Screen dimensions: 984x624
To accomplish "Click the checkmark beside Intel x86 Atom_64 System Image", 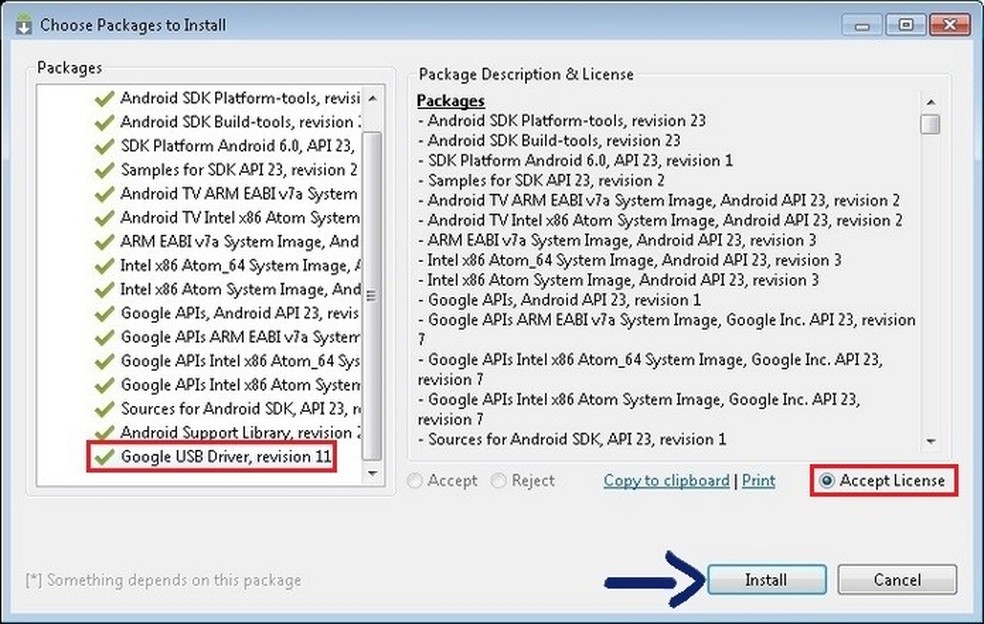I will 104,266.
